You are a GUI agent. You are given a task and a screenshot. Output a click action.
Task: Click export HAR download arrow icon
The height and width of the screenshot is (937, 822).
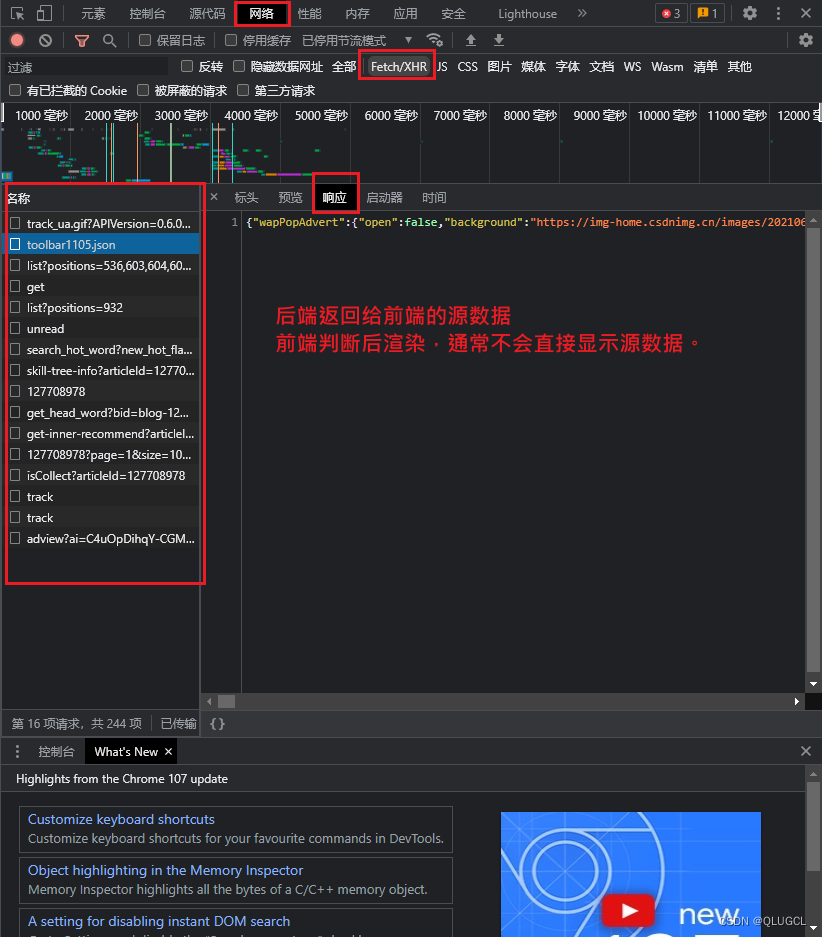[x=499, y=40]
